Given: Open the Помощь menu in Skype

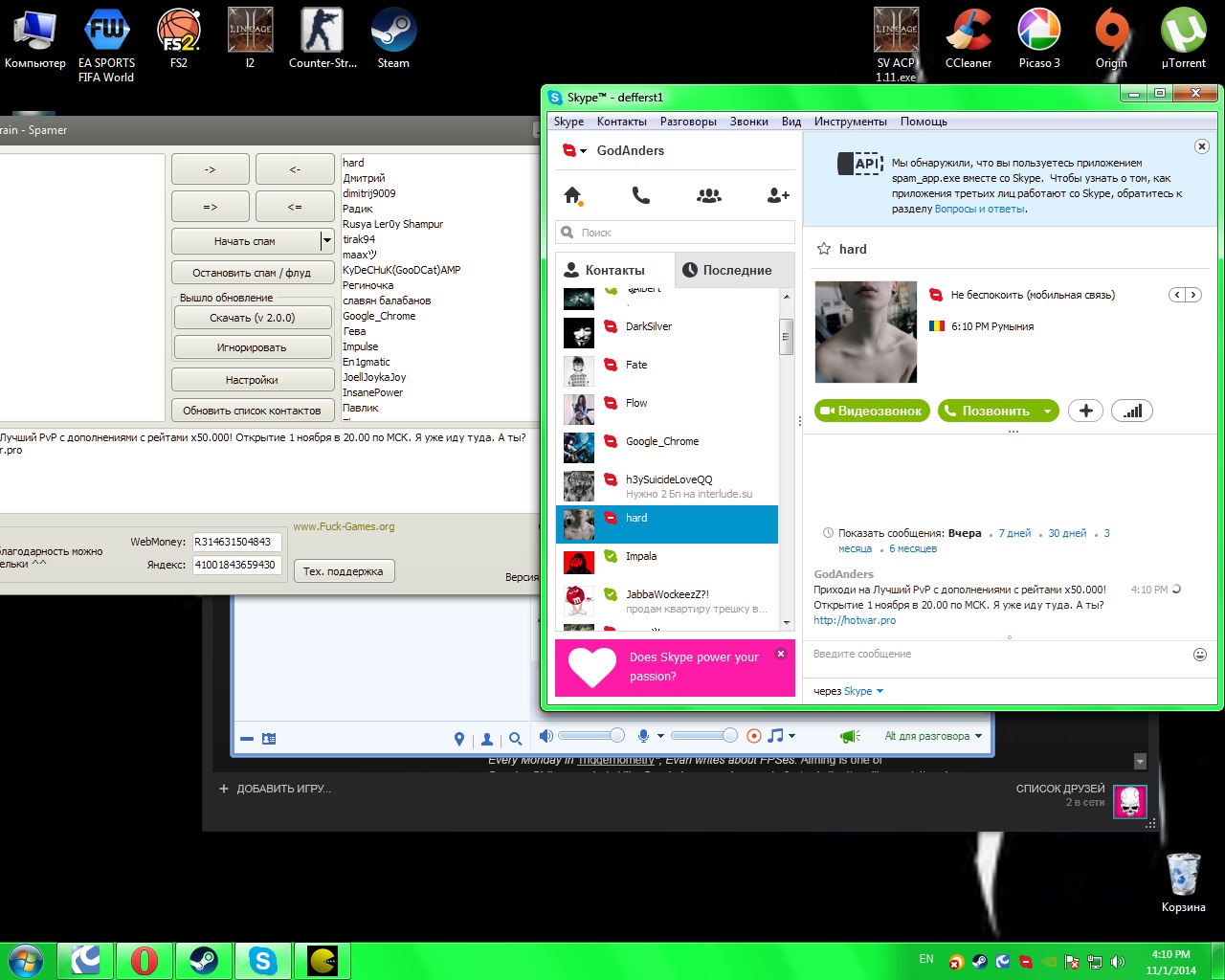Looking at the screenshot, I should coord(924,122).
